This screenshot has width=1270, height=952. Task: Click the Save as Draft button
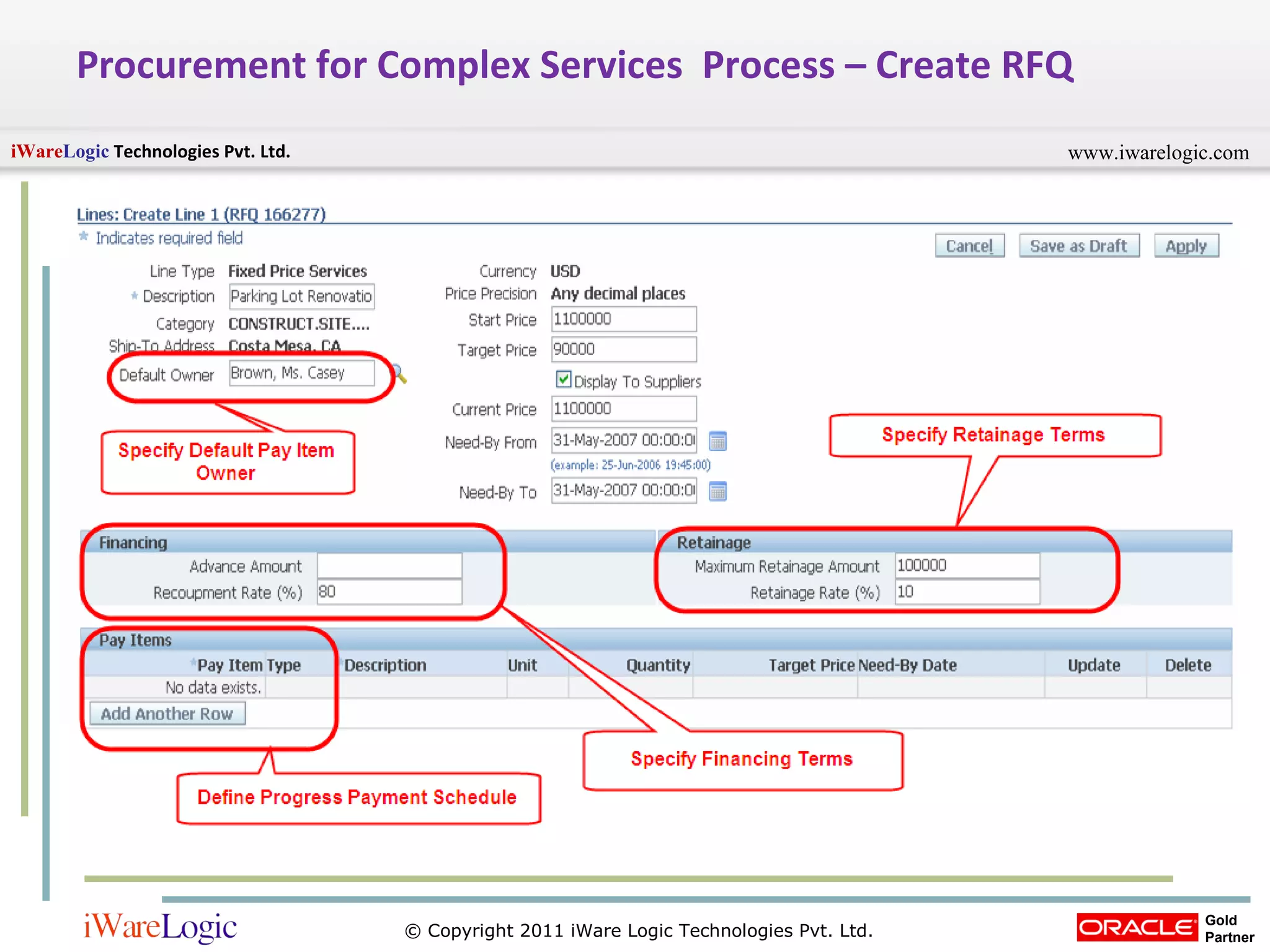(1079, 245)
